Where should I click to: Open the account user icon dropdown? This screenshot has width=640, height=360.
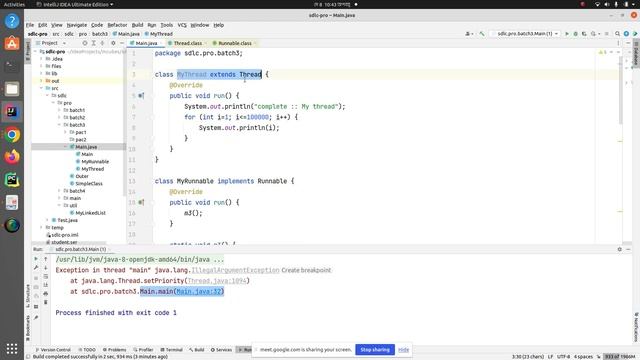[x=469, y=34]
